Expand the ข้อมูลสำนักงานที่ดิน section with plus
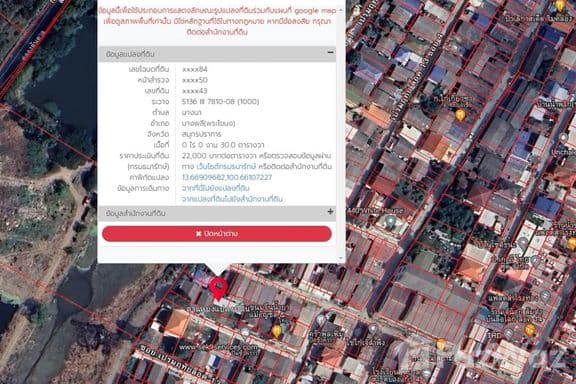 [330, 212]
